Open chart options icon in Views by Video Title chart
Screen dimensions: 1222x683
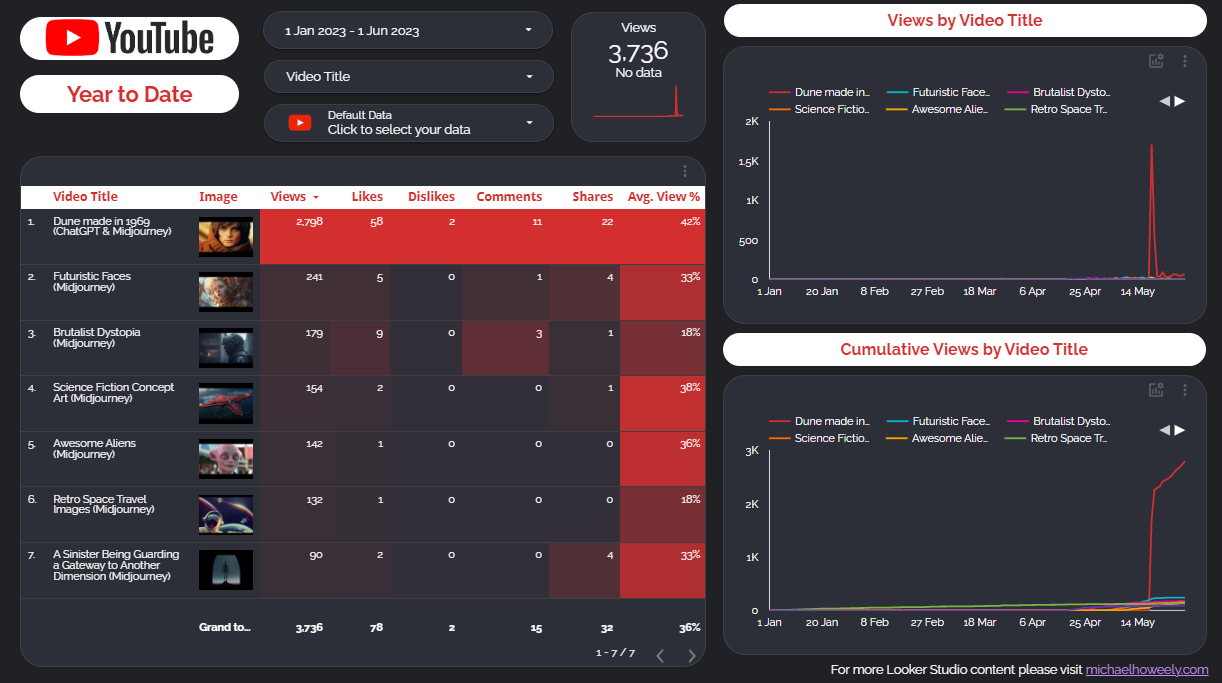click(x=1156, y=61)
